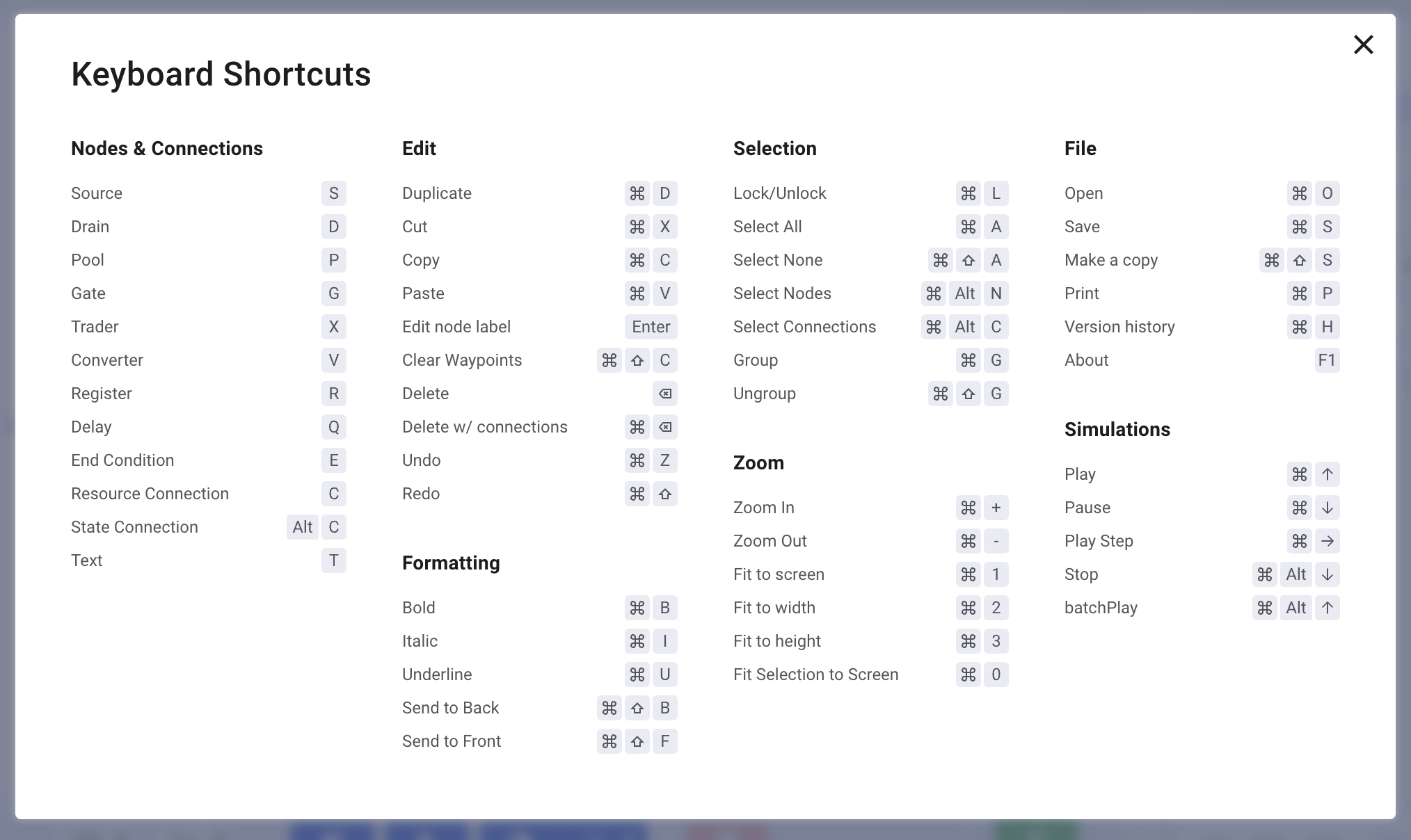The image size is (1411, 840).
Task: Click the Cut label under Edit
Action: [415, 227]
